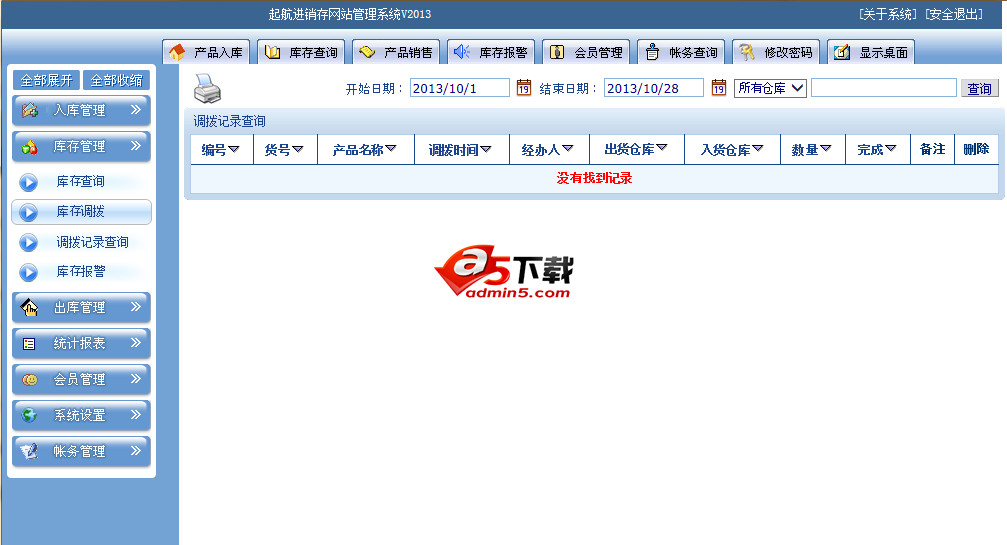Click the 结束日期 input field

tap(654, 88)
